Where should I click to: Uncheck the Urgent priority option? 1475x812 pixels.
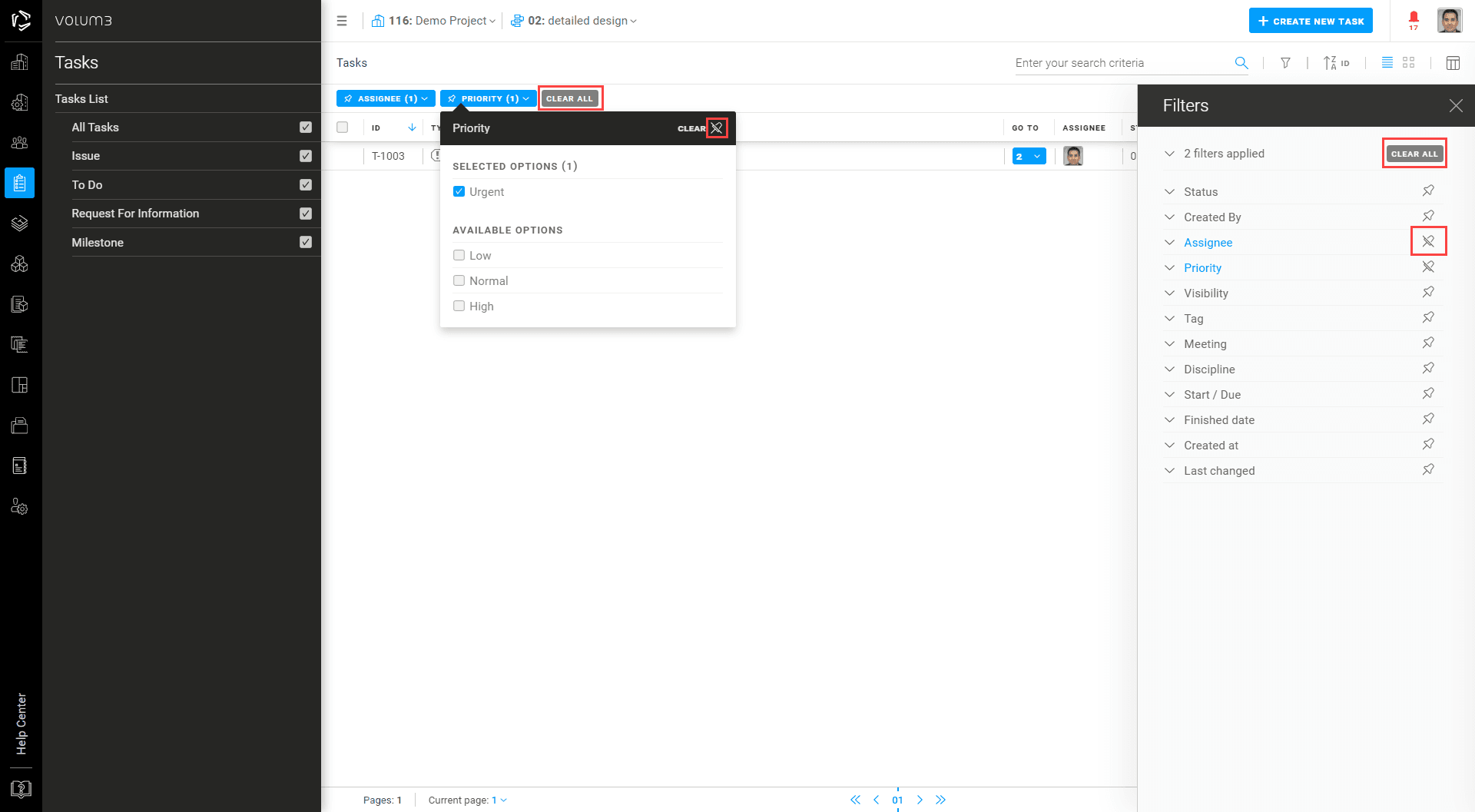[x=459, y=191]
